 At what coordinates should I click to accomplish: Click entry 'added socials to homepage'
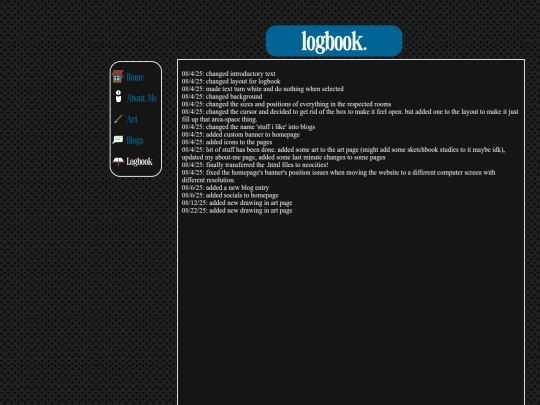click(230, 195)
